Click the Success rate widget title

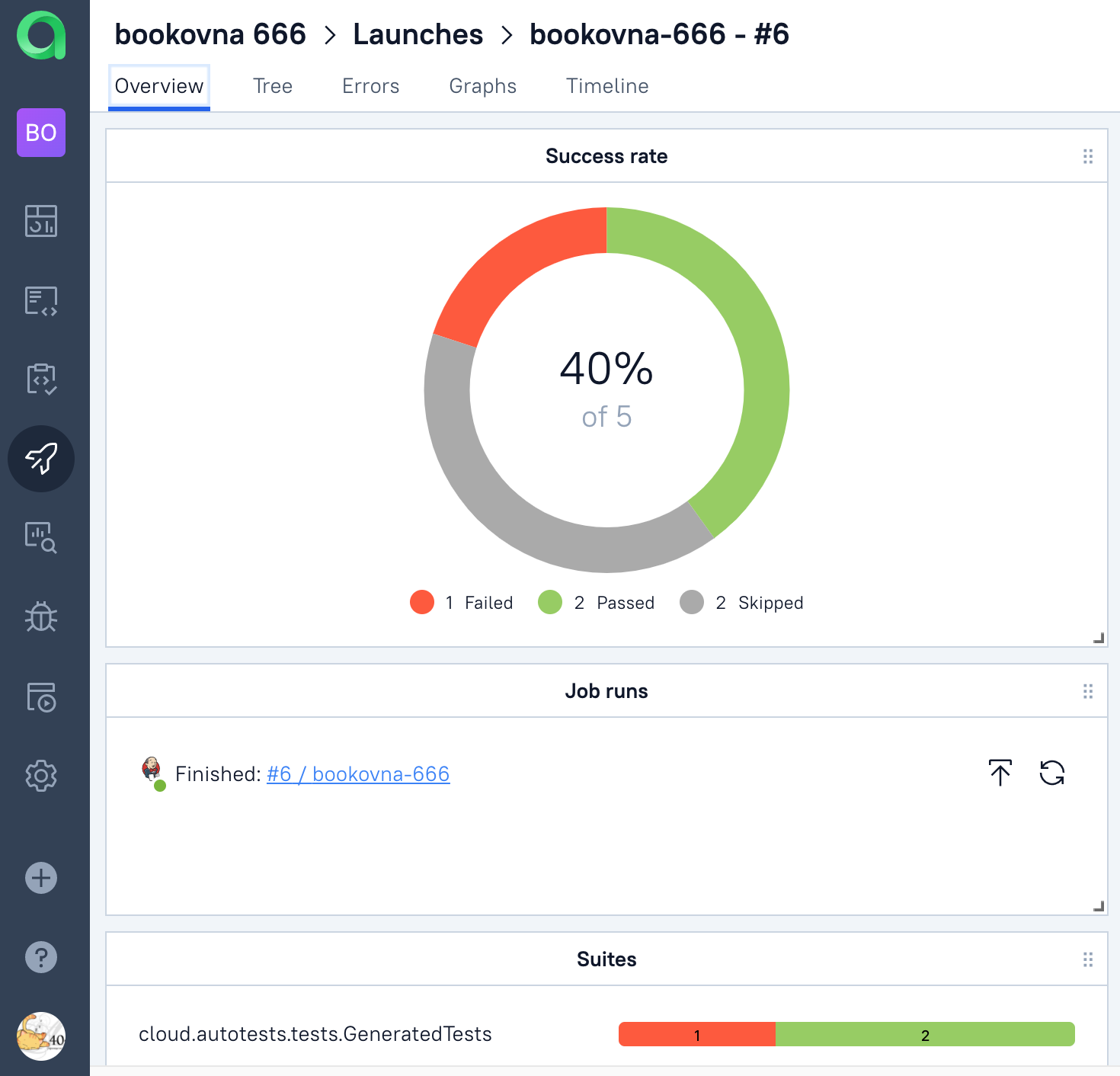606,156
